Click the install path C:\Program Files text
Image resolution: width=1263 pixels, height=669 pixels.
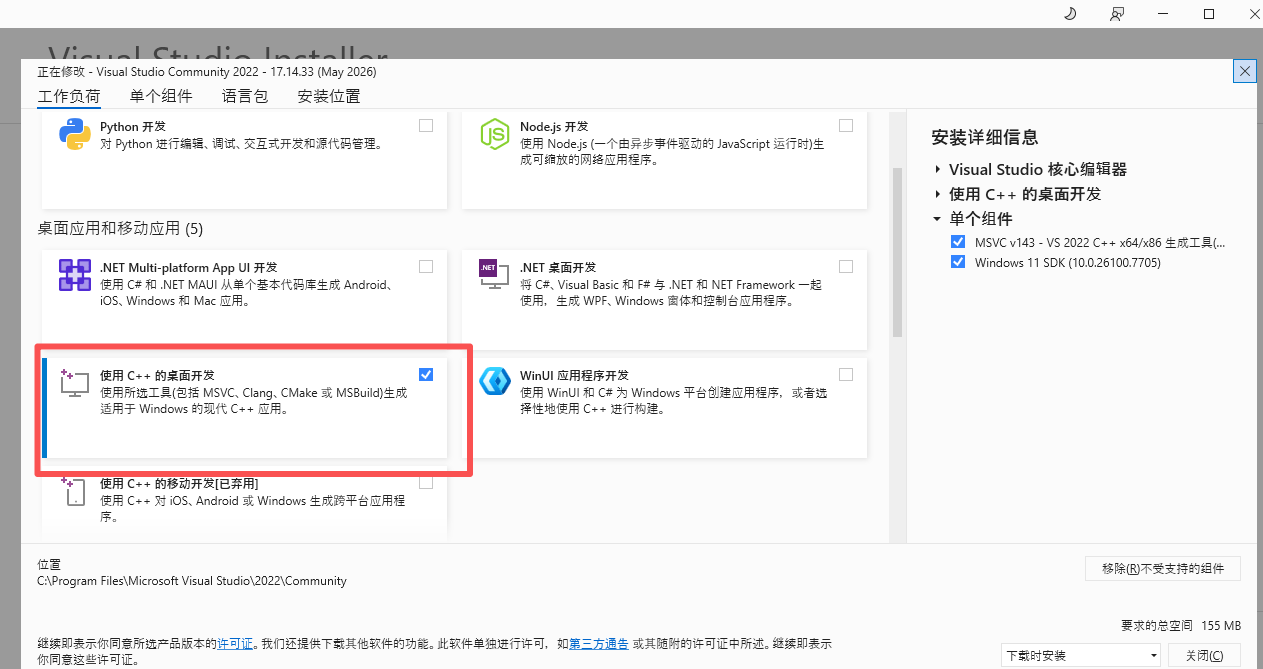pos(192,580)
